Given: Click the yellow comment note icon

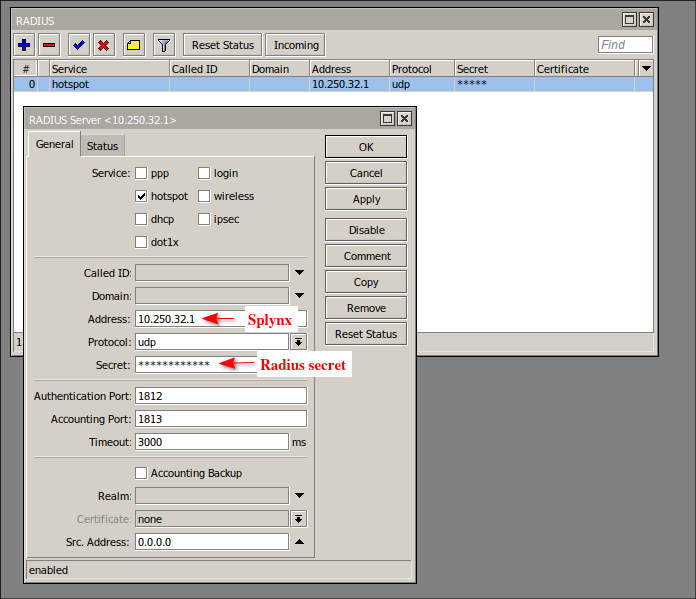Looking at the screenshot, I should point(132,45).
